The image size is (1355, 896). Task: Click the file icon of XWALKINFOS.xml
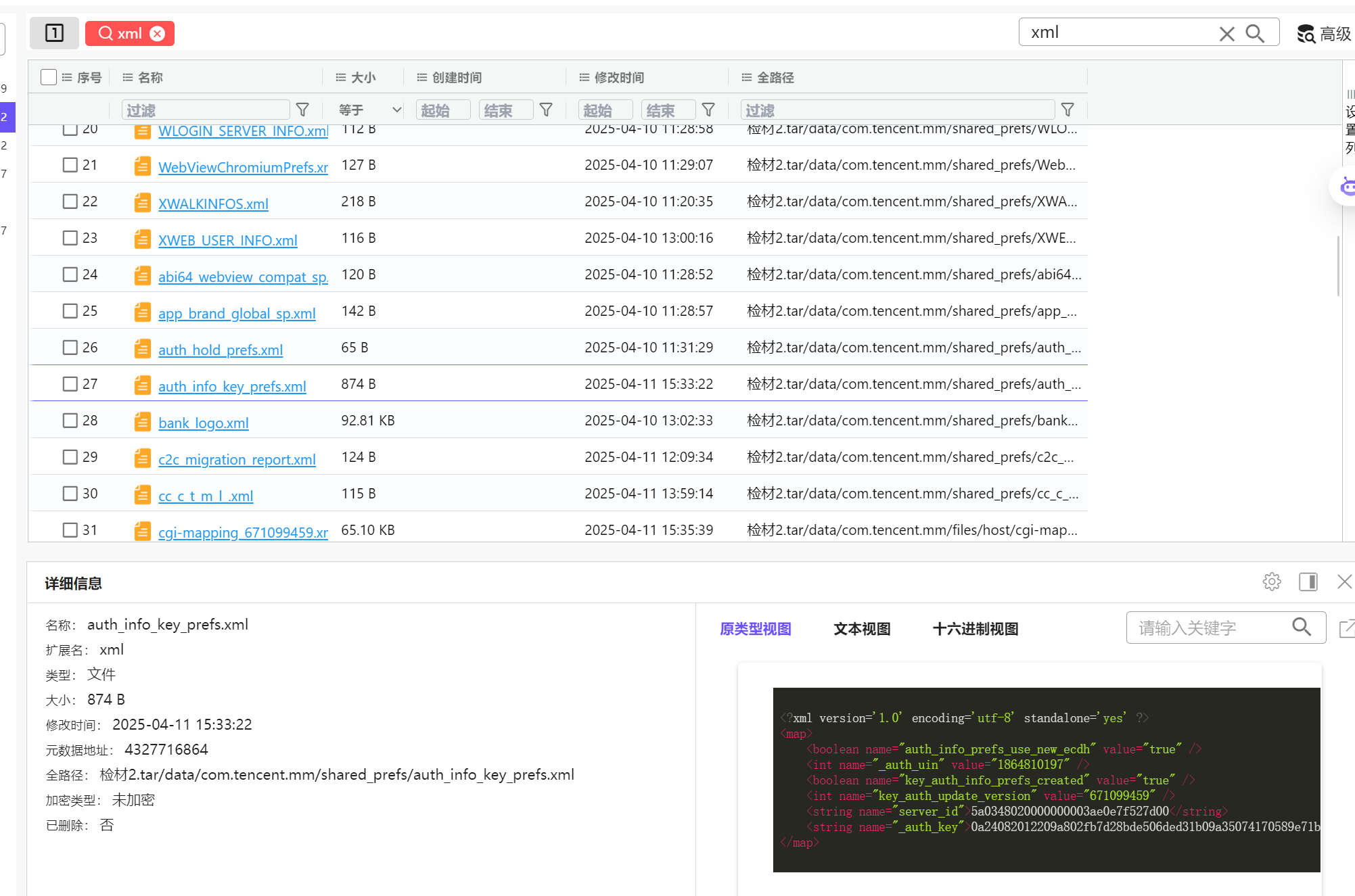coord(142,202)
